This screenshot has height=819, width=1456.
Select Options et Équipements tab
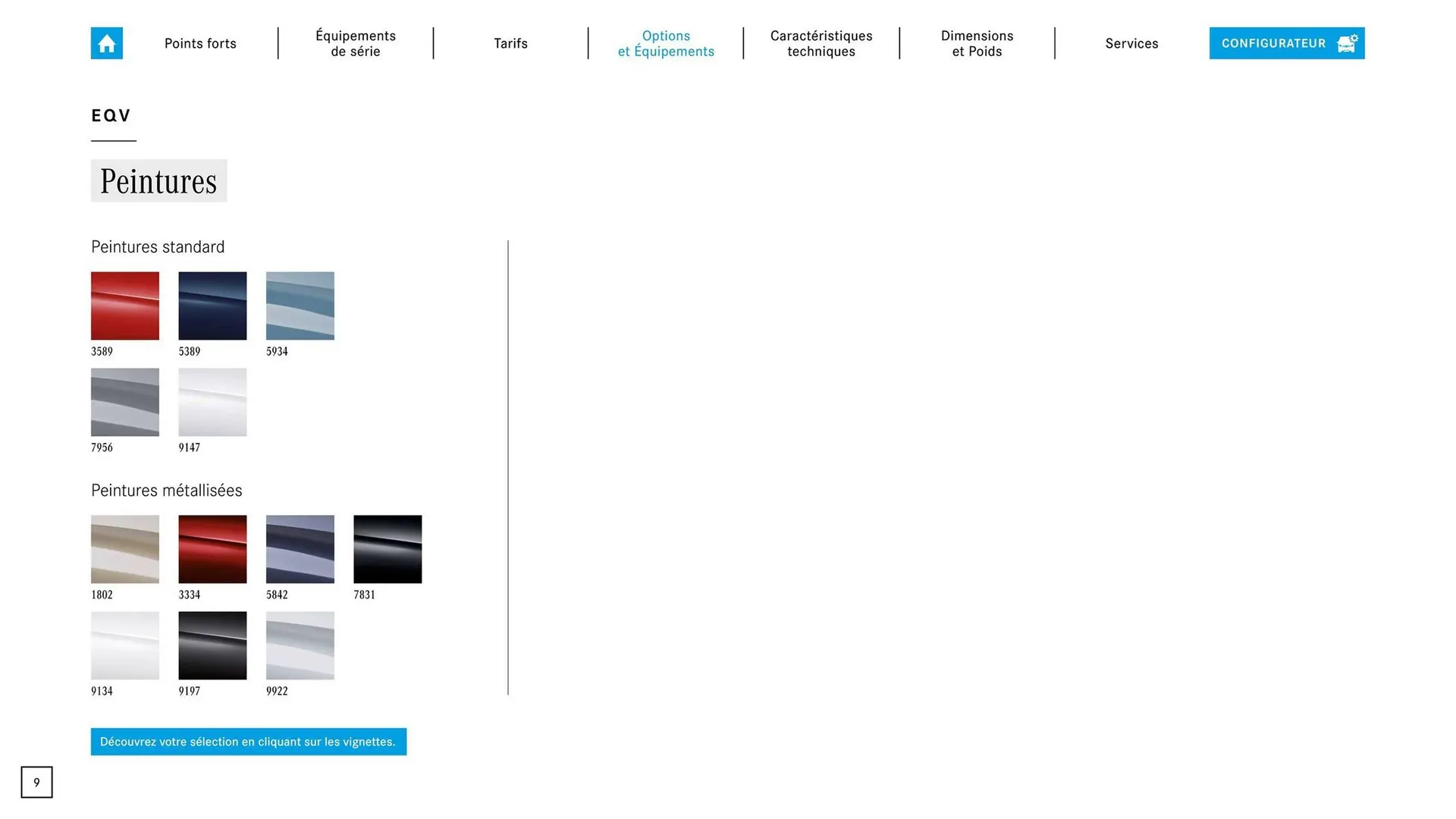666,43
